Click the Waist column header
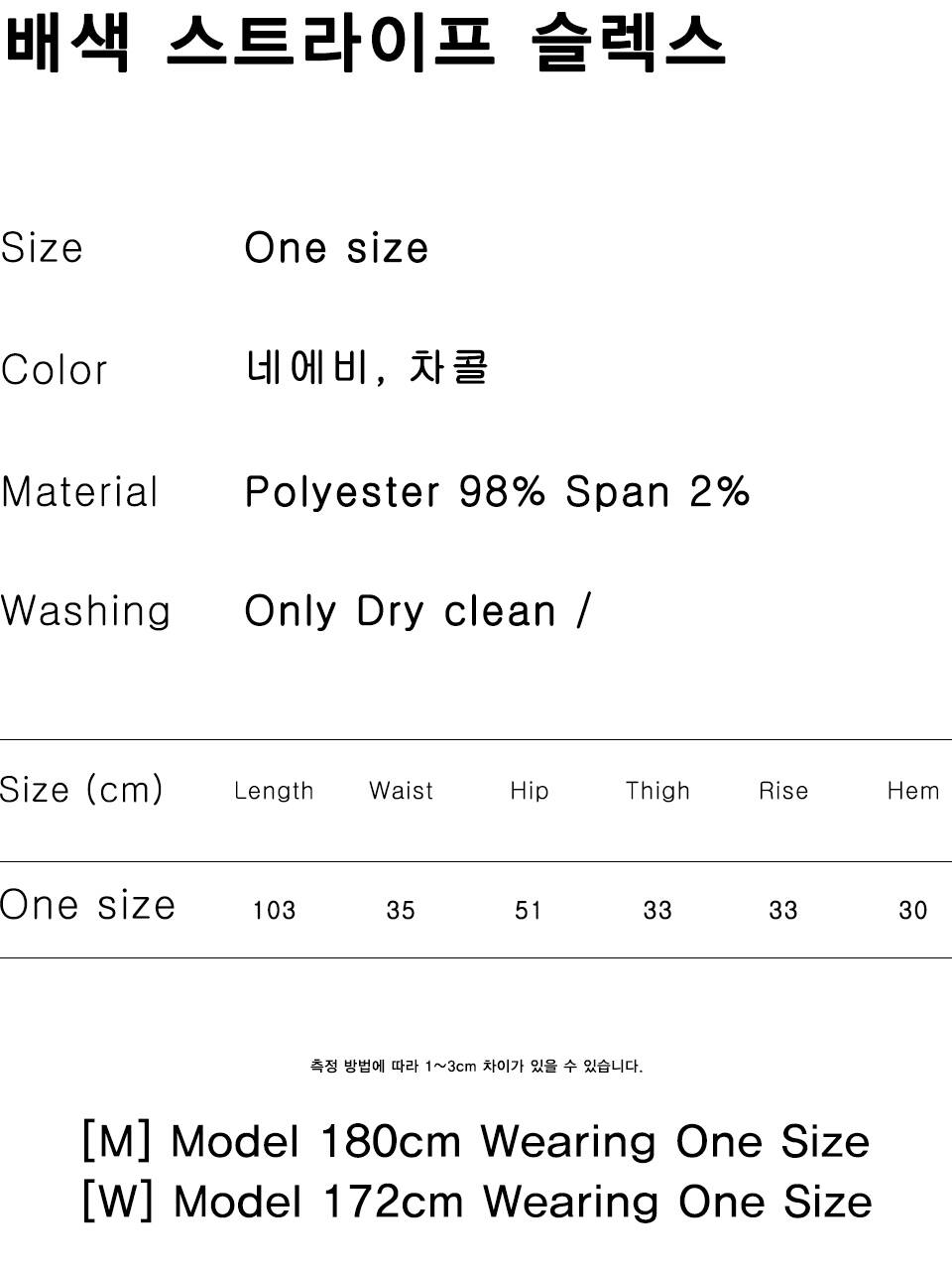Screen dimensions: 952x1270 click(401, 791)
